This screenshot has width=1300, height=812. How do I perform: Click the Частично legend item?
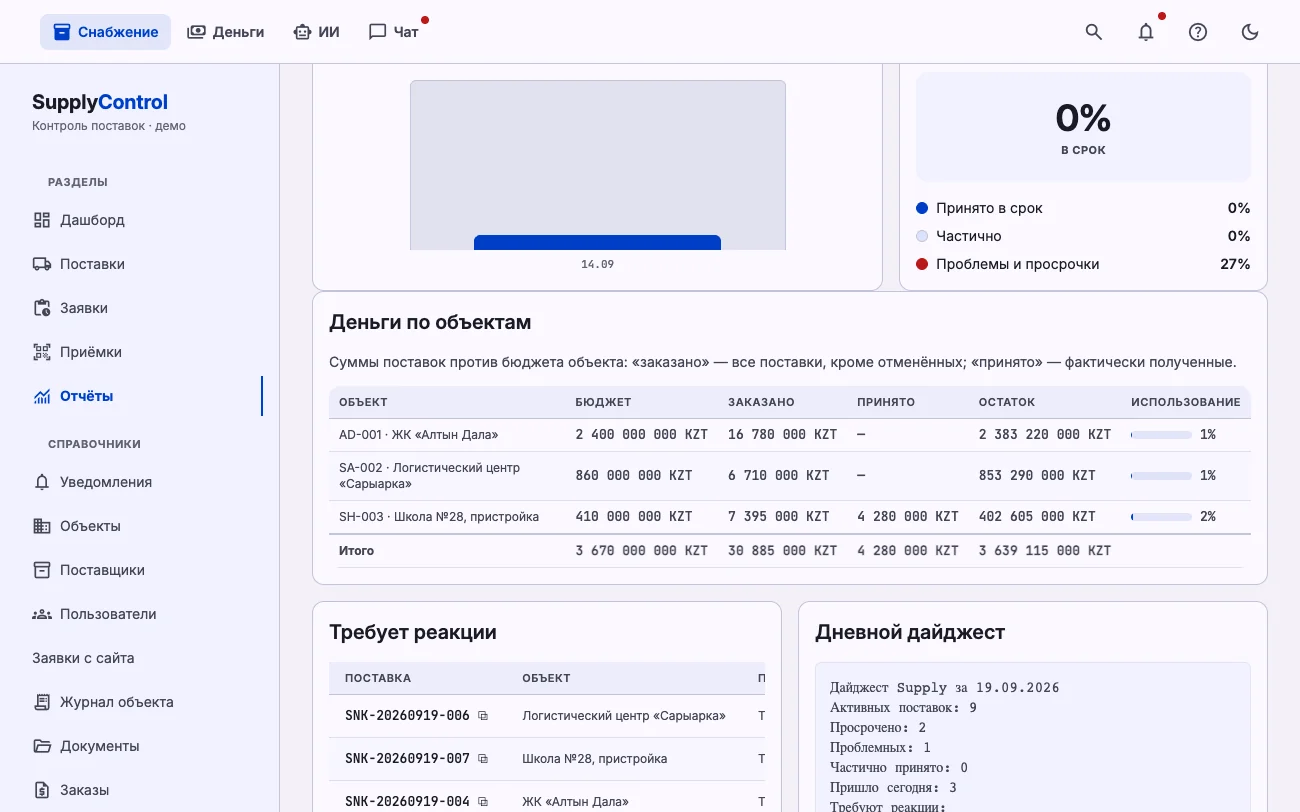[1083, 236]
